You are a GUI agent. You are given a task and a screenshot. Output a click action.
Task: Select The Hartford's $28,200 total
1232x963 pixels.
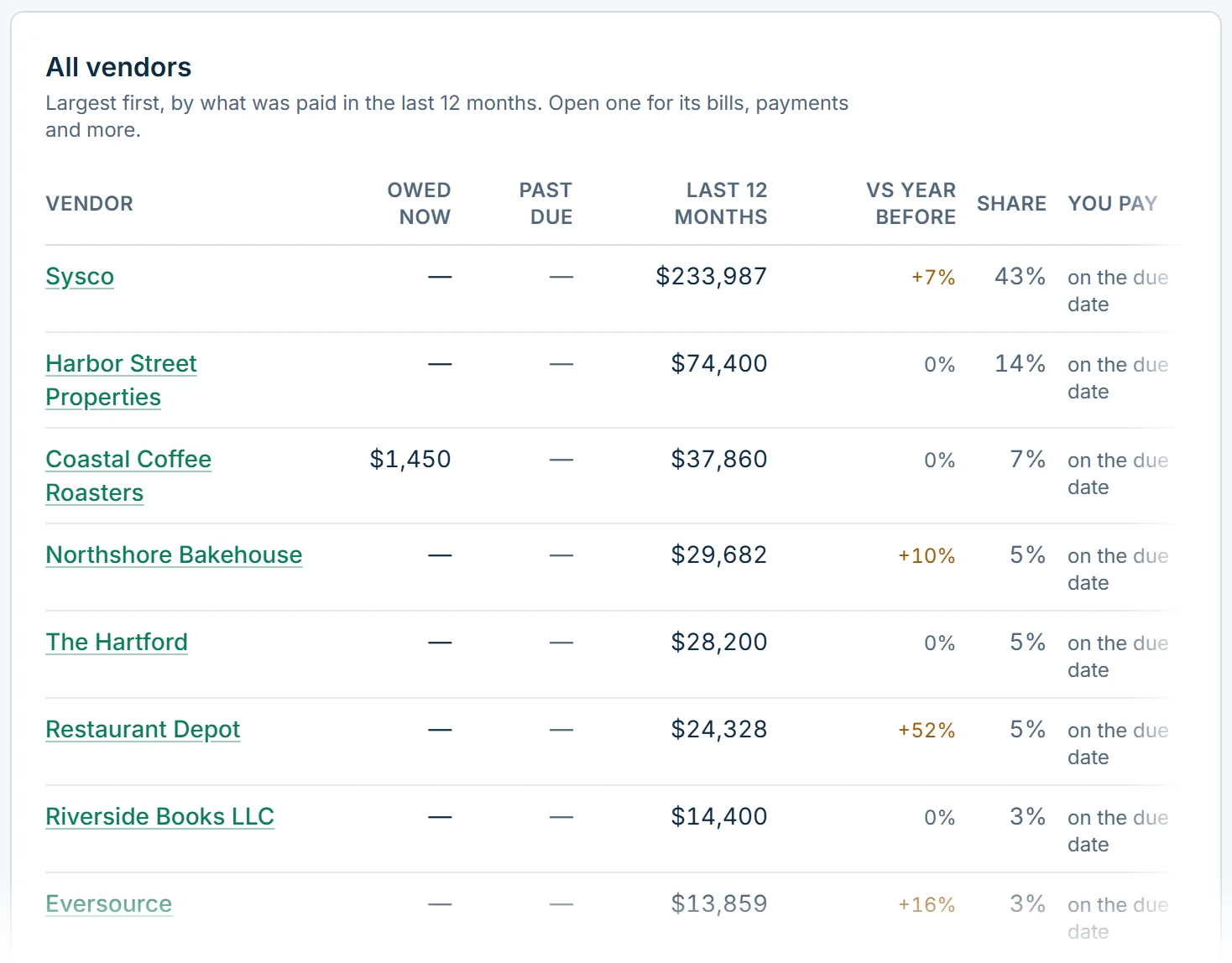tap(719, 643)
